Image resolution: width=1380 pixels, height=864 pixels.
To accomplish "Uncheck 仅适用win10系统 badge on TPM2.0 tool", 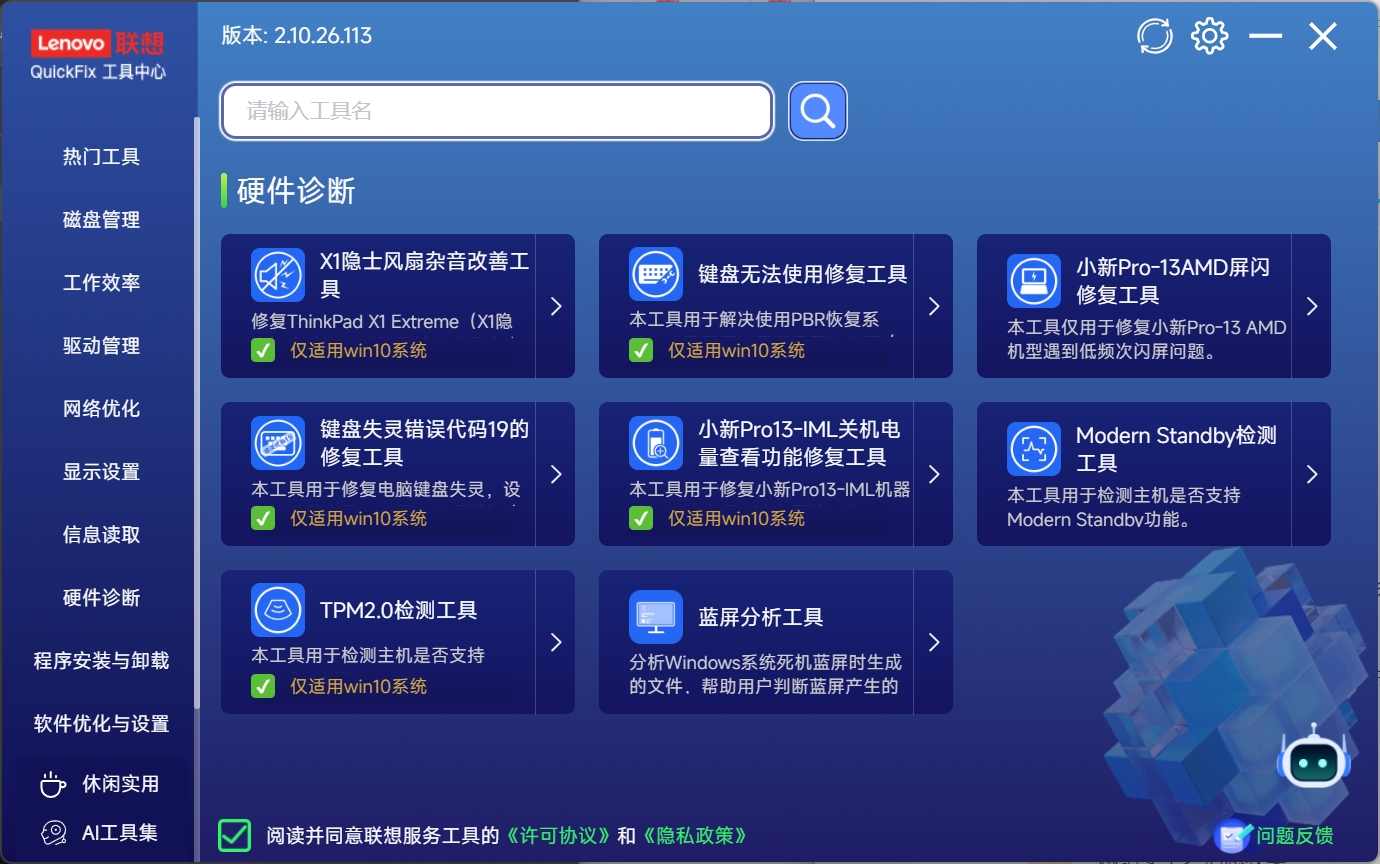I will [263, 686].
